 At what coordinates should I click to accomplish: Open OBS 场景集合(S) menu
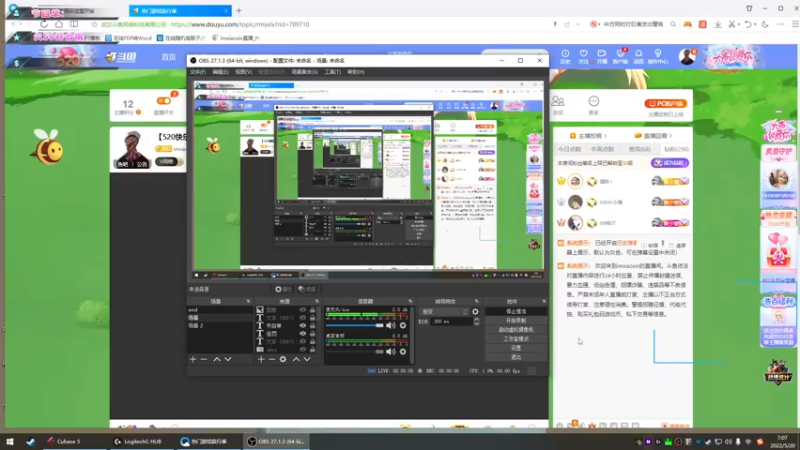[x=305, y=72]
